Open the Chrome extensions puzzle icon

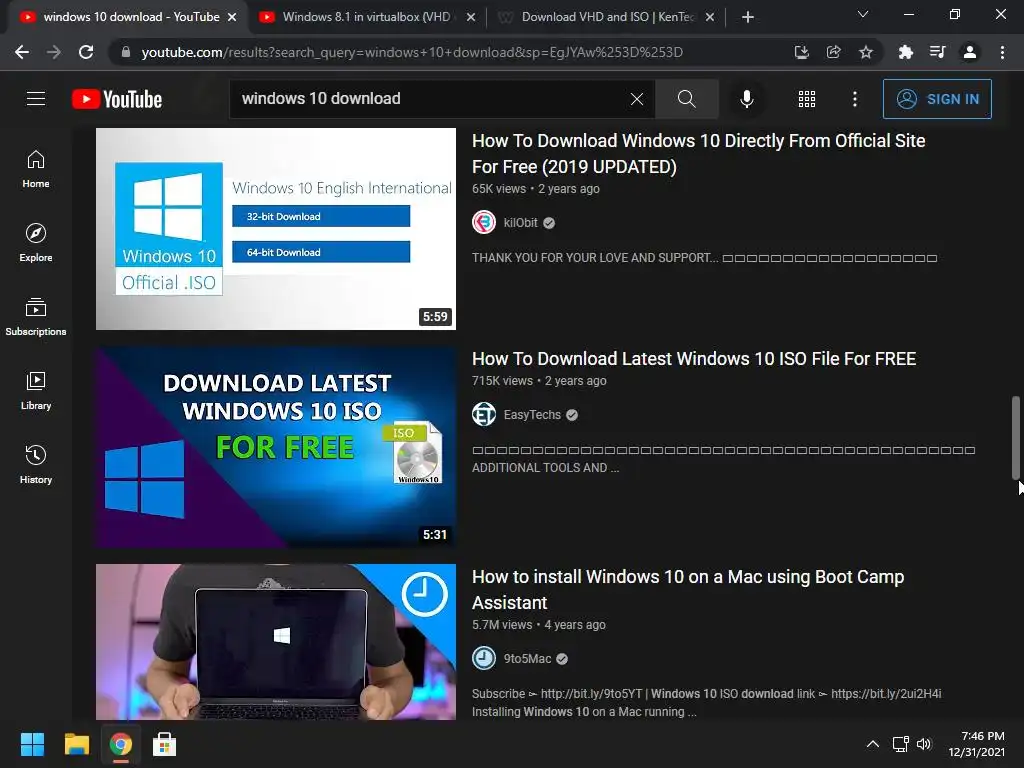[x=905, y=52]
